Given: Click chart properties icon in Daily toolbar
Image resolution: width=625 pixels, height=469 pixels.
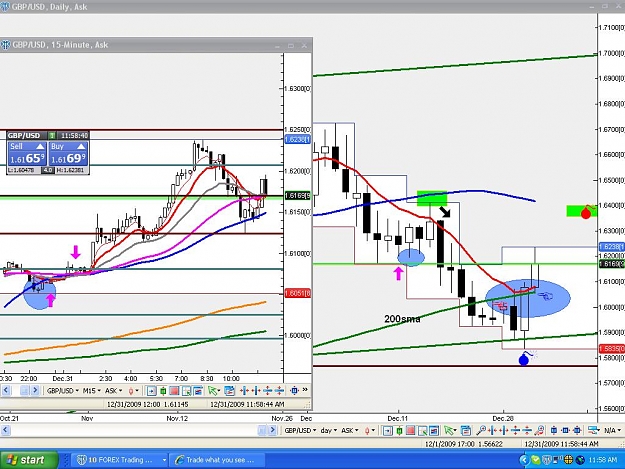Looking at the screenshot, I should [x=466, y=430].
